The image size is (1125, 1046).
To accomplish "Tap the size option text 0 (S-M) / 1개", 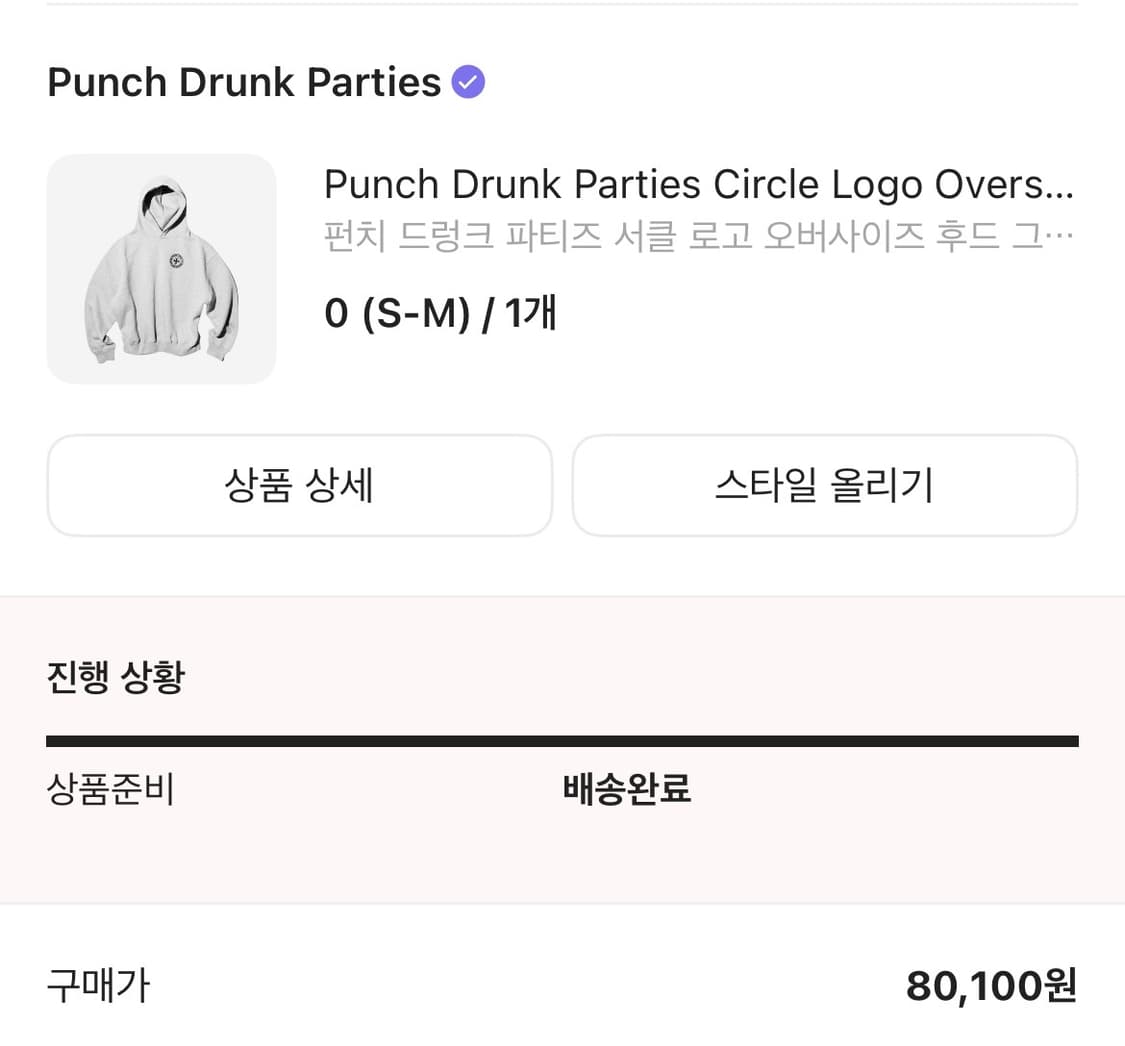I will [440, 312].
